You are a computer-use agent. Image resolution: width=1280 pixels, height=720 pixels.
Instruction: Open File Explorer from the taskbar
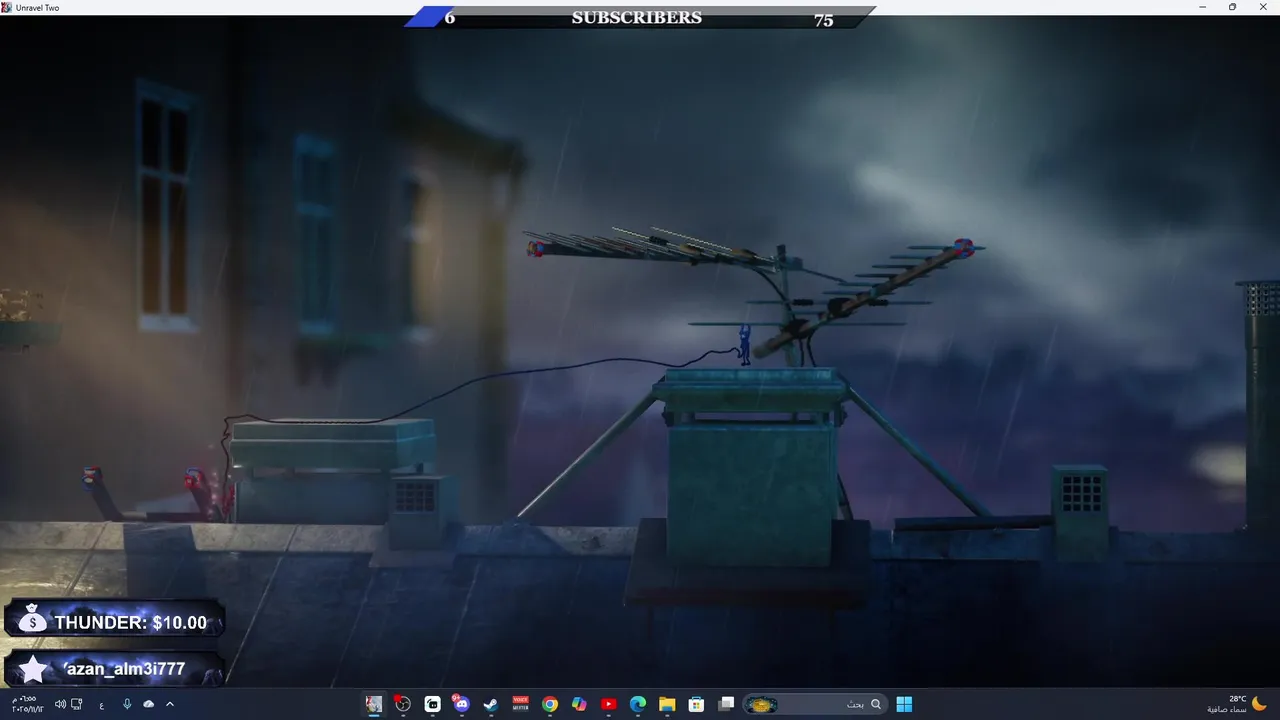click(667, 704)
